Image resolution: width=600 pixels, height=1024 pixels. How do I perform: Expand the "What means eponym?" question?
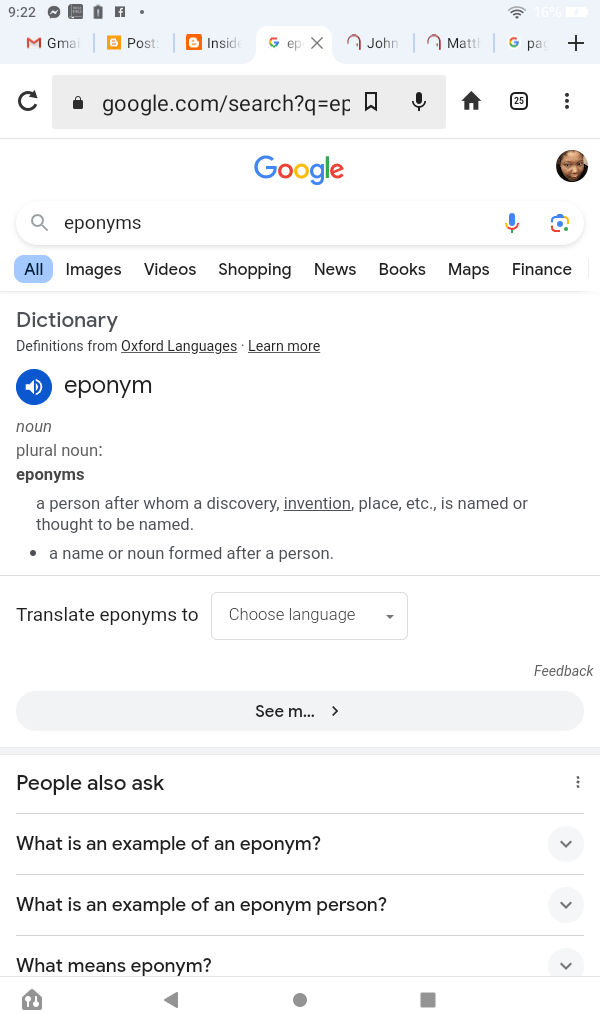[565, 965]
